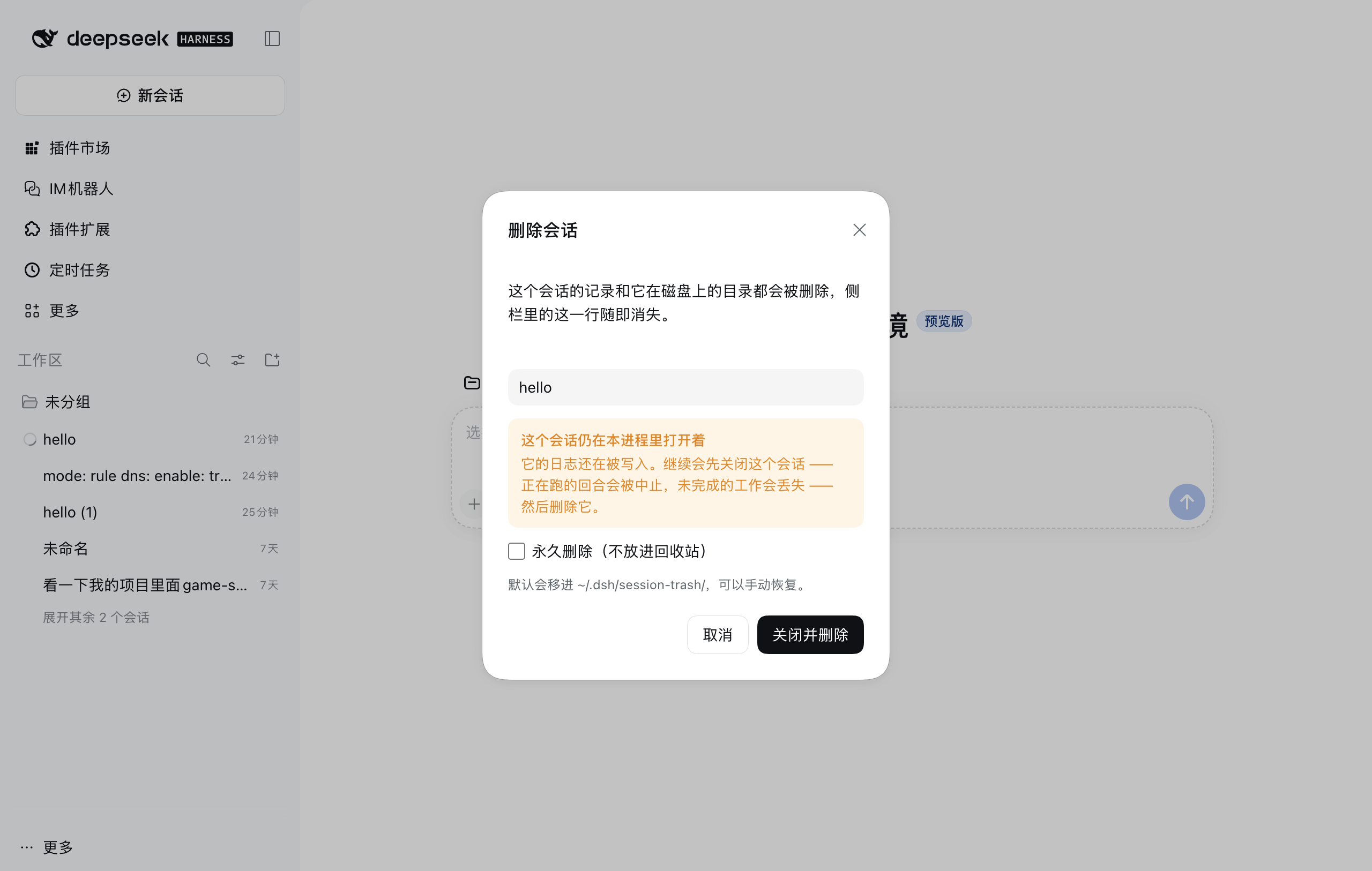Click the IM机器人 chat bubbles icon

(32, 189)
